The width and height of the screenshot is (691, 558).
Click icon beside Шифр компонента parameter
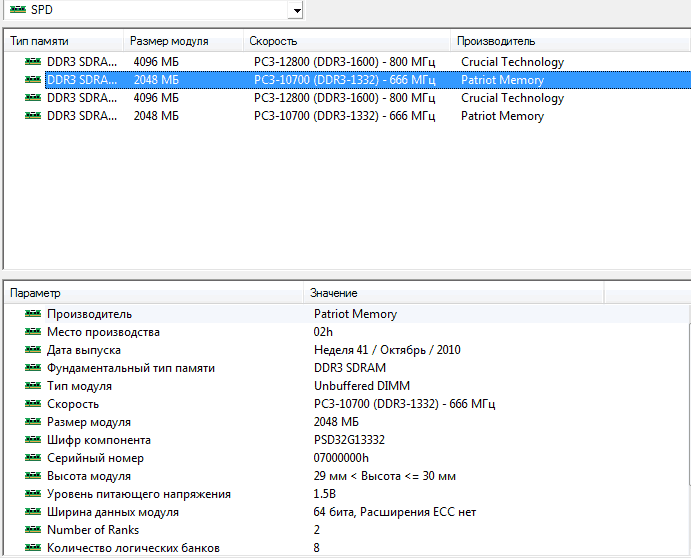(x=33, y=440)
